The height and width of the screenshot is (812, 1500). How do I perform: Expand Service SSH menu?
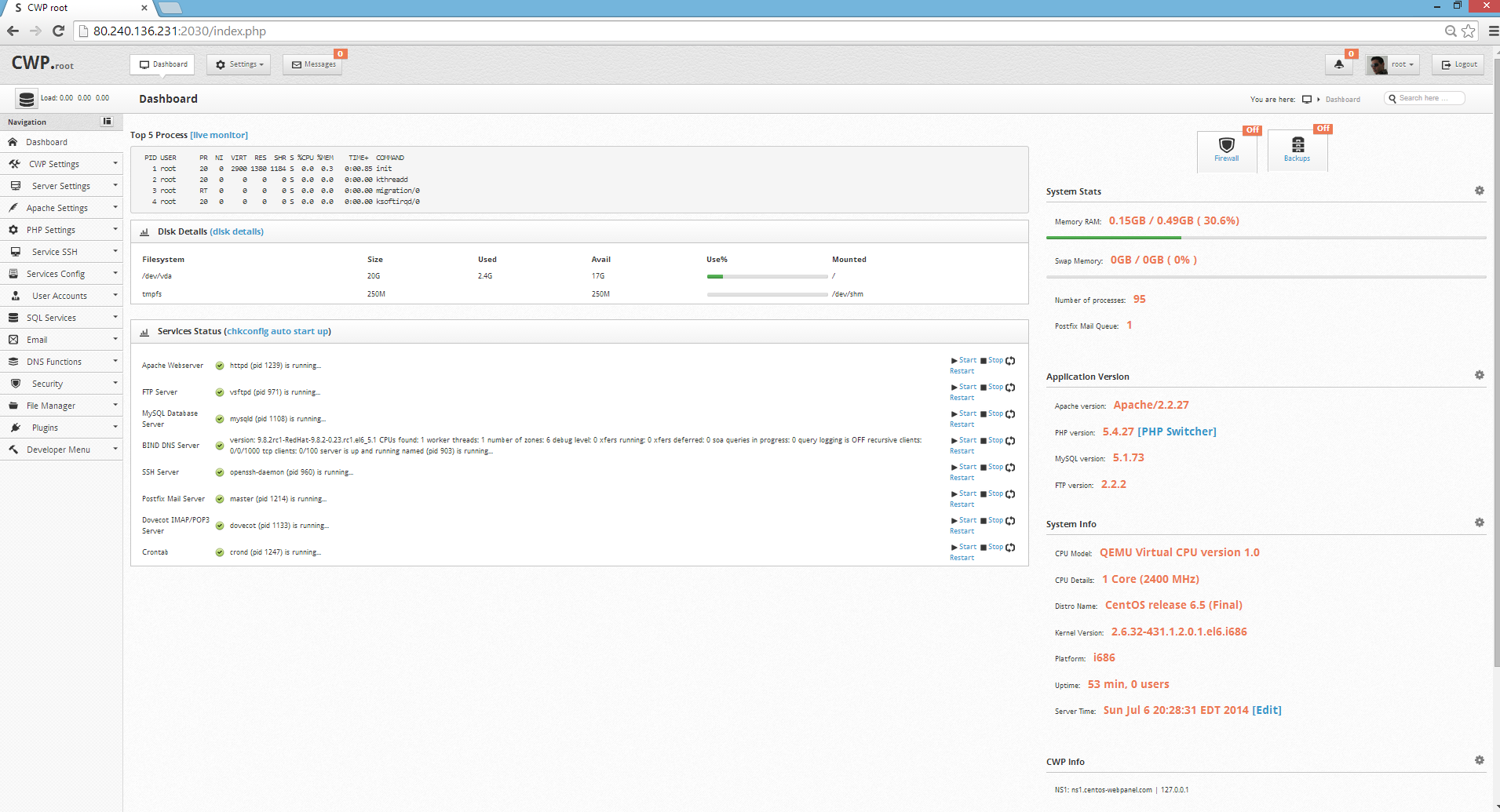61,252
